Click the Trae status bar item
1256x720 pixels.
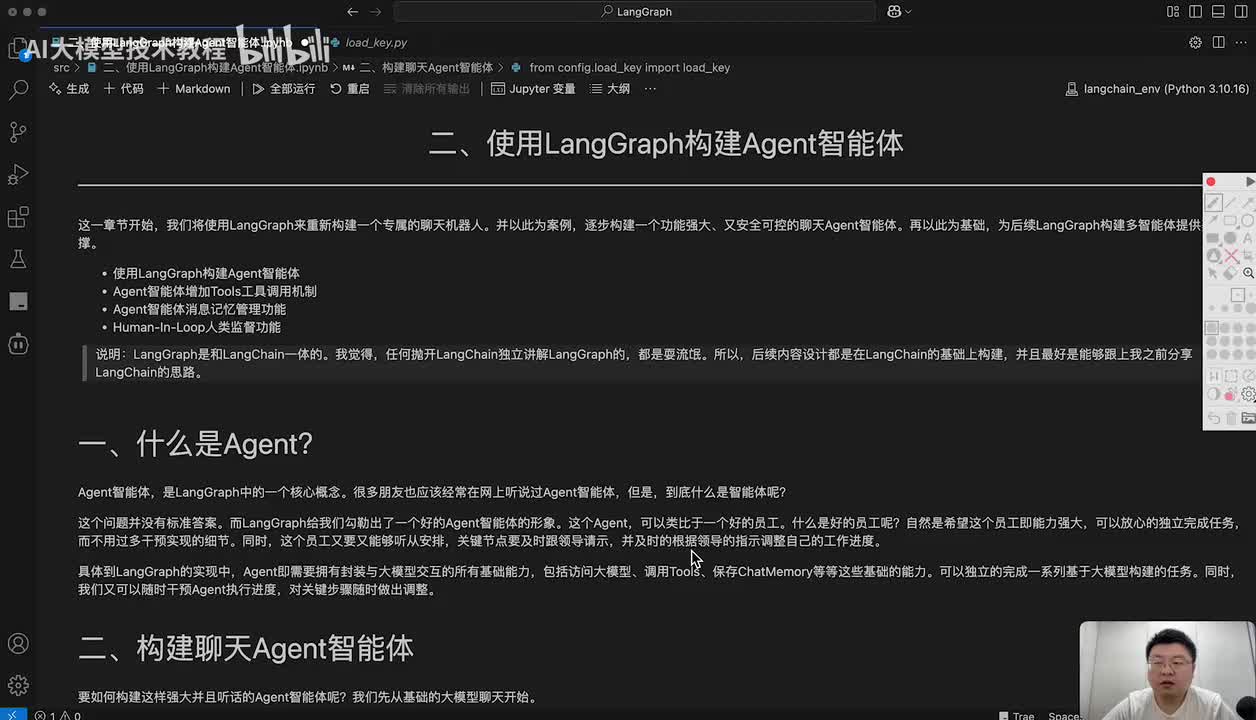1017,715
